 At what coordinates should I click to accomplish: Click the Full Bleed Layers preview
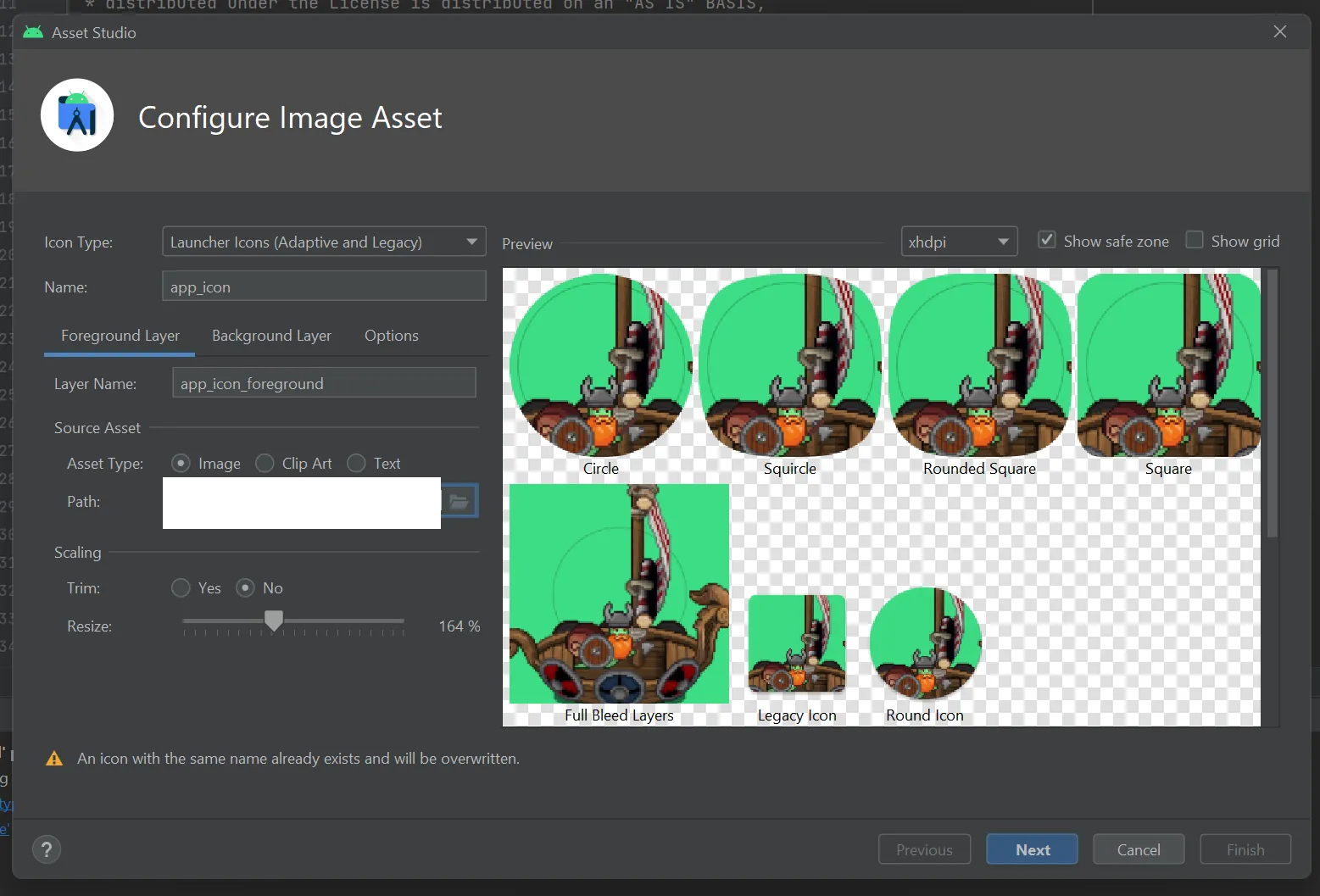coord(620,593)
